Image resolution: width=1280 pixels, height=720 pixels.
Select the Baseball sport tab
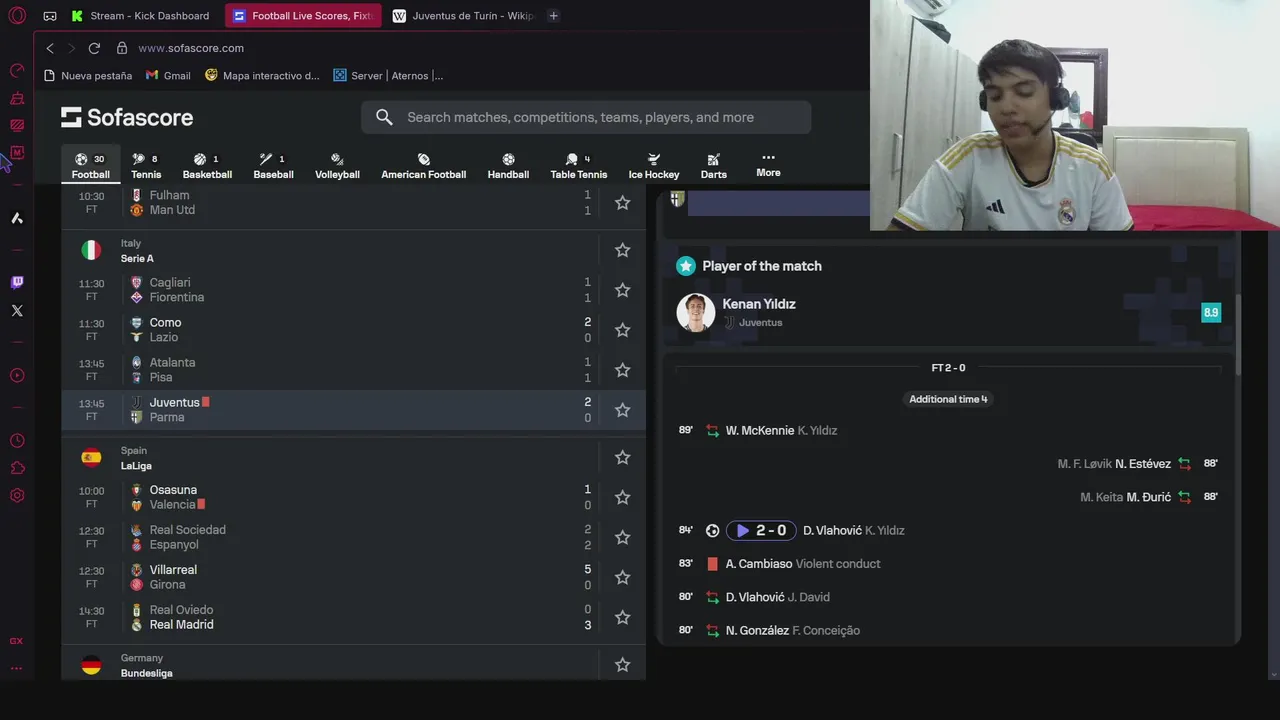273,166
